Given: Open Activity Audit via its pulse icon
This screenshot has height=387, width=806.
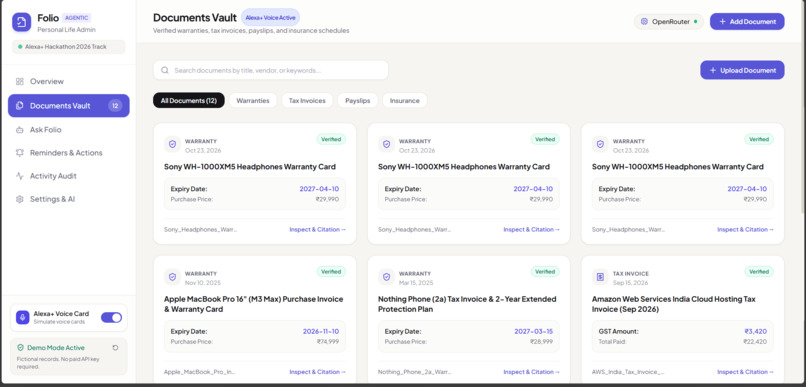Looking at the screenshot, I should click(20, 176).
